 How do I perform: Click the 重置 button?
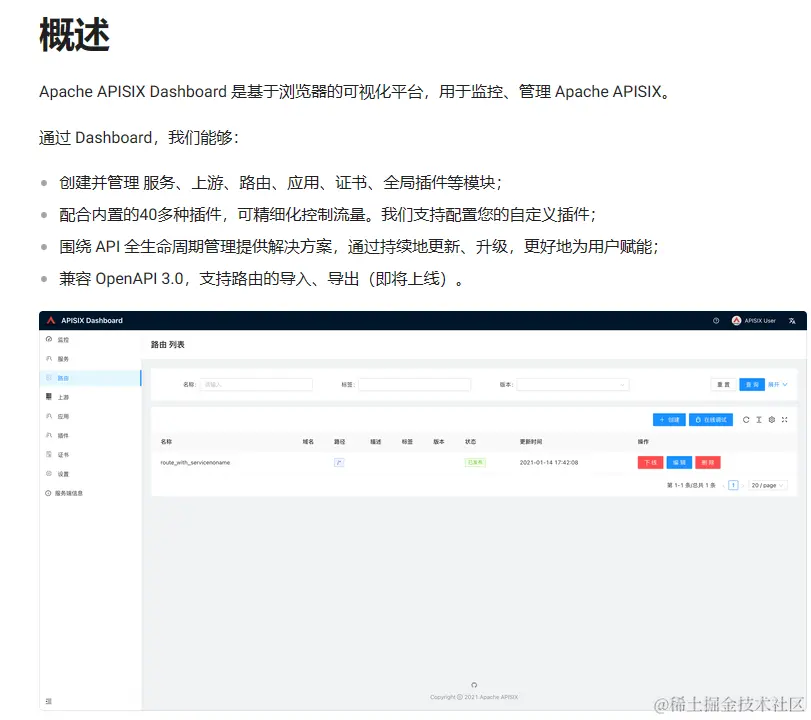coord(723,384)
